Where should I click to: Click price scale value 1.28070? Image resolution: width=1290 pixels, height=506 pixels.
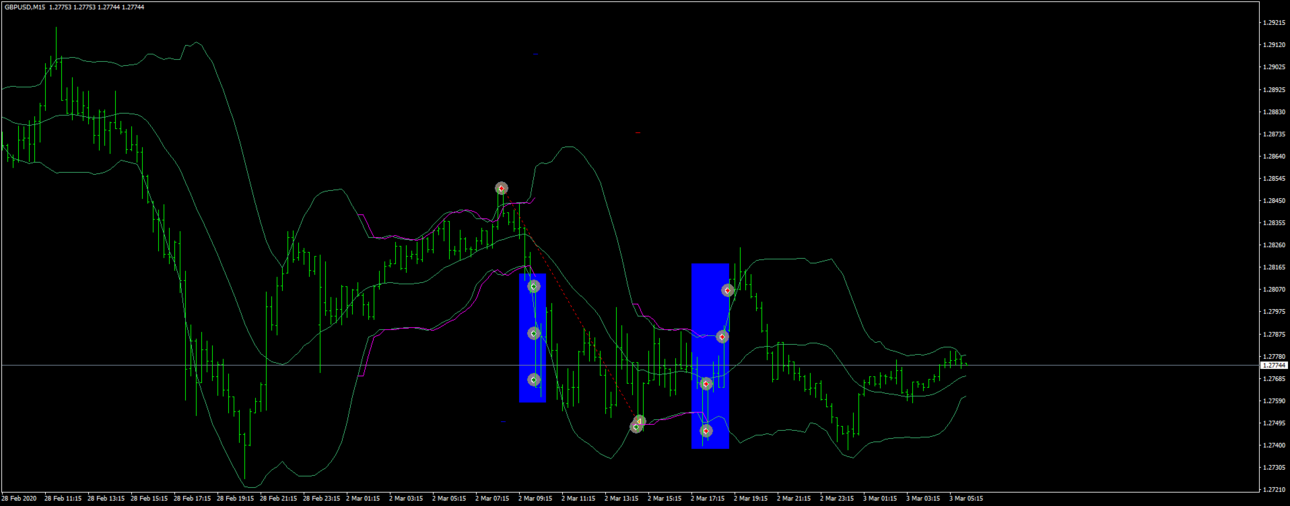[1274, 290]
